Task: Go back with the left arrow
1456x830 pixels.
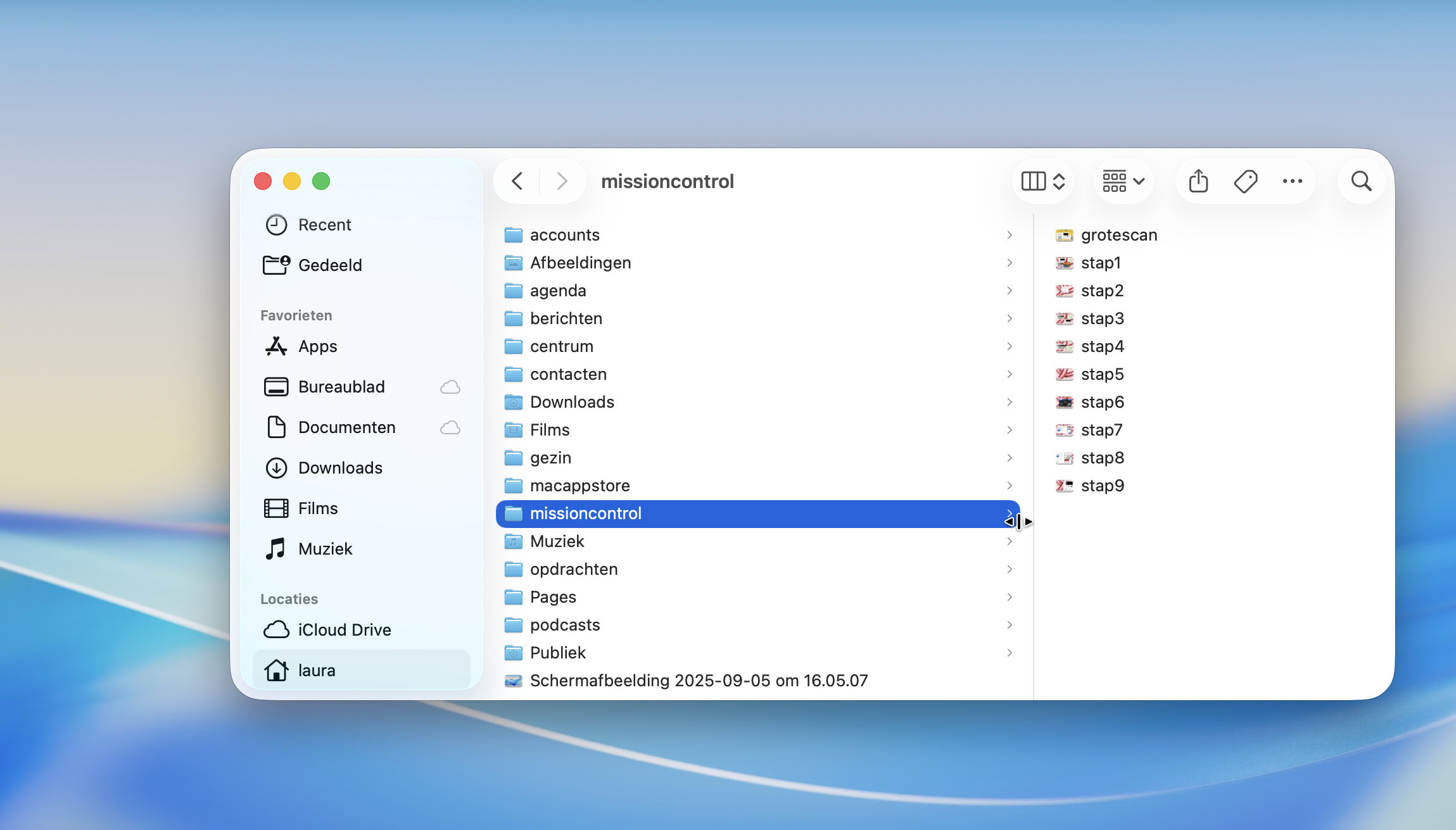Action: click(517, 182)
